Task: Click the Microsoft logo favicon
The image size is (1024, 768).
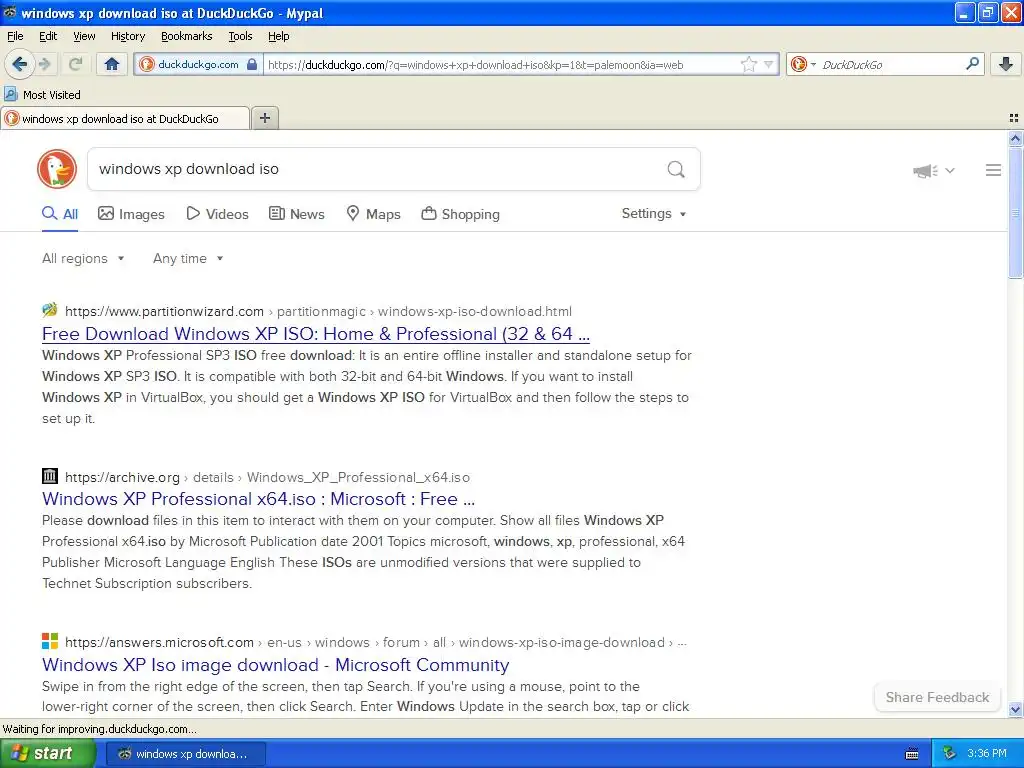Action: [x=50, y=641]
